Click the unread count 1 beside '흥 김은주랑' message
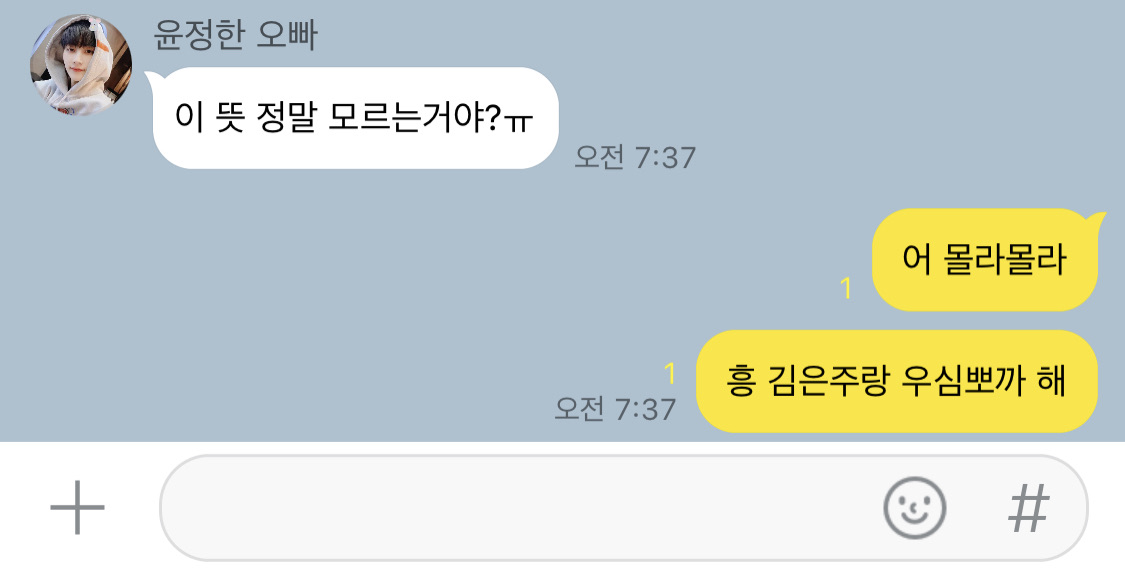The width and height of the screenshot is (1125, 574). (x=669, y=373)
